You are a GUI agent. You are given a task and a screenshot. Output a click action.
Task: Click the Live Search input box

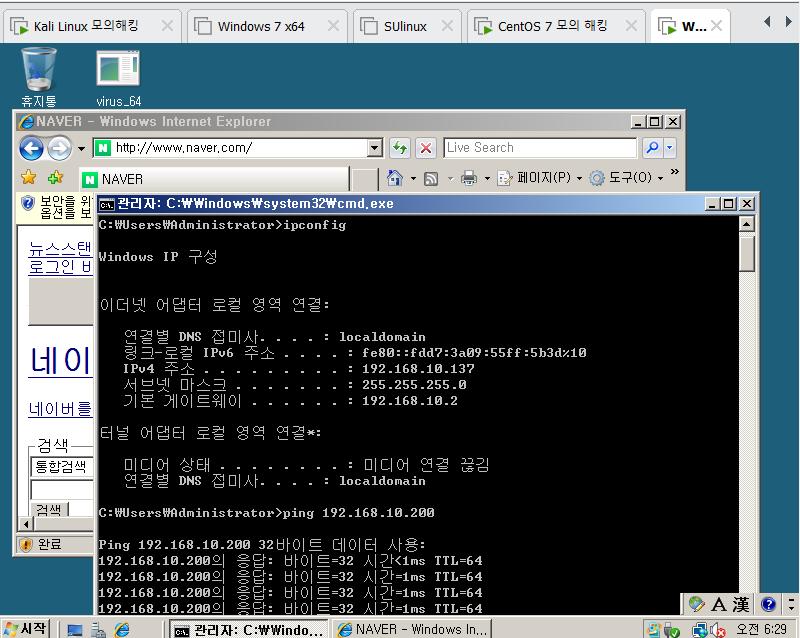click(540, 148)
